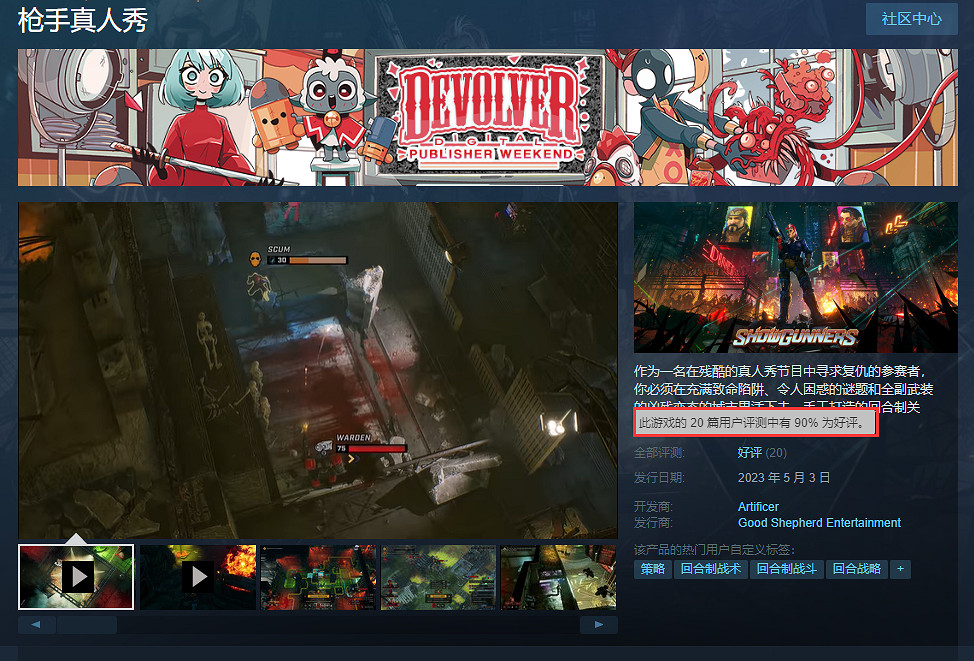Select the 策略 tag
The height and width of the screenshot is (661, 974).
(652, 568)
